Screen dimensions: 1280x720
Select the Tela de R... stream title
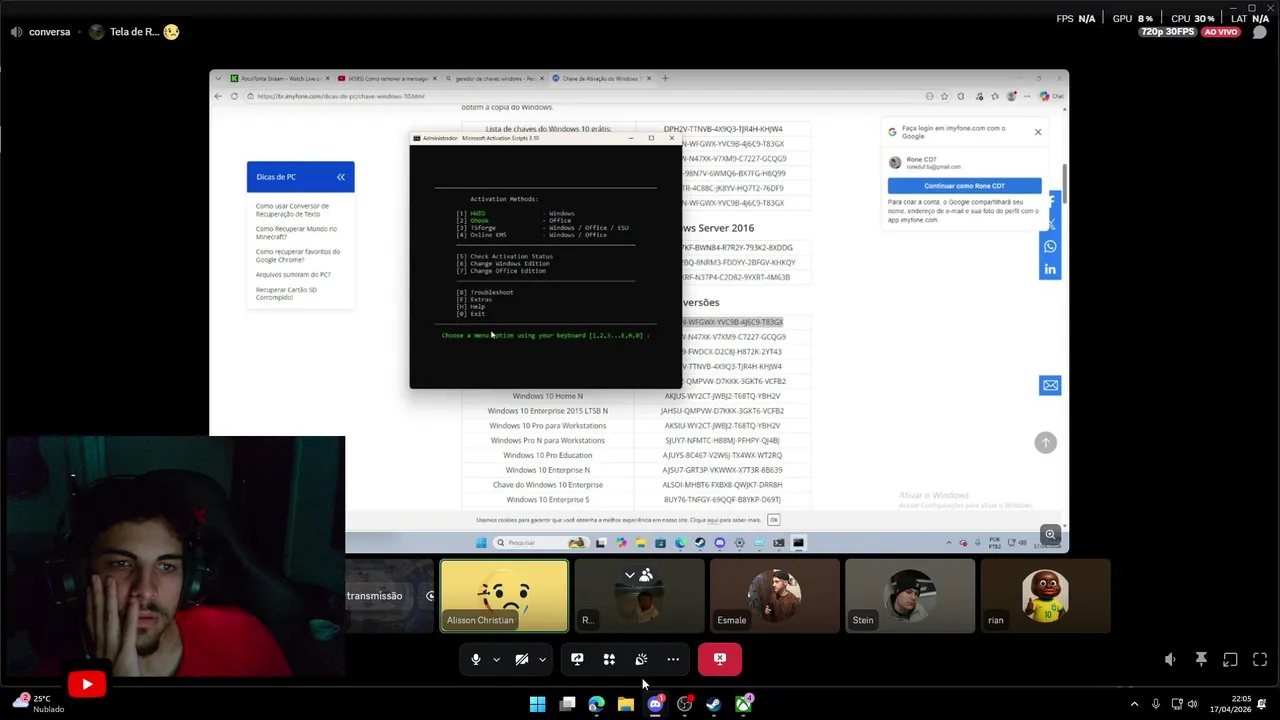(x=135, y=32)
